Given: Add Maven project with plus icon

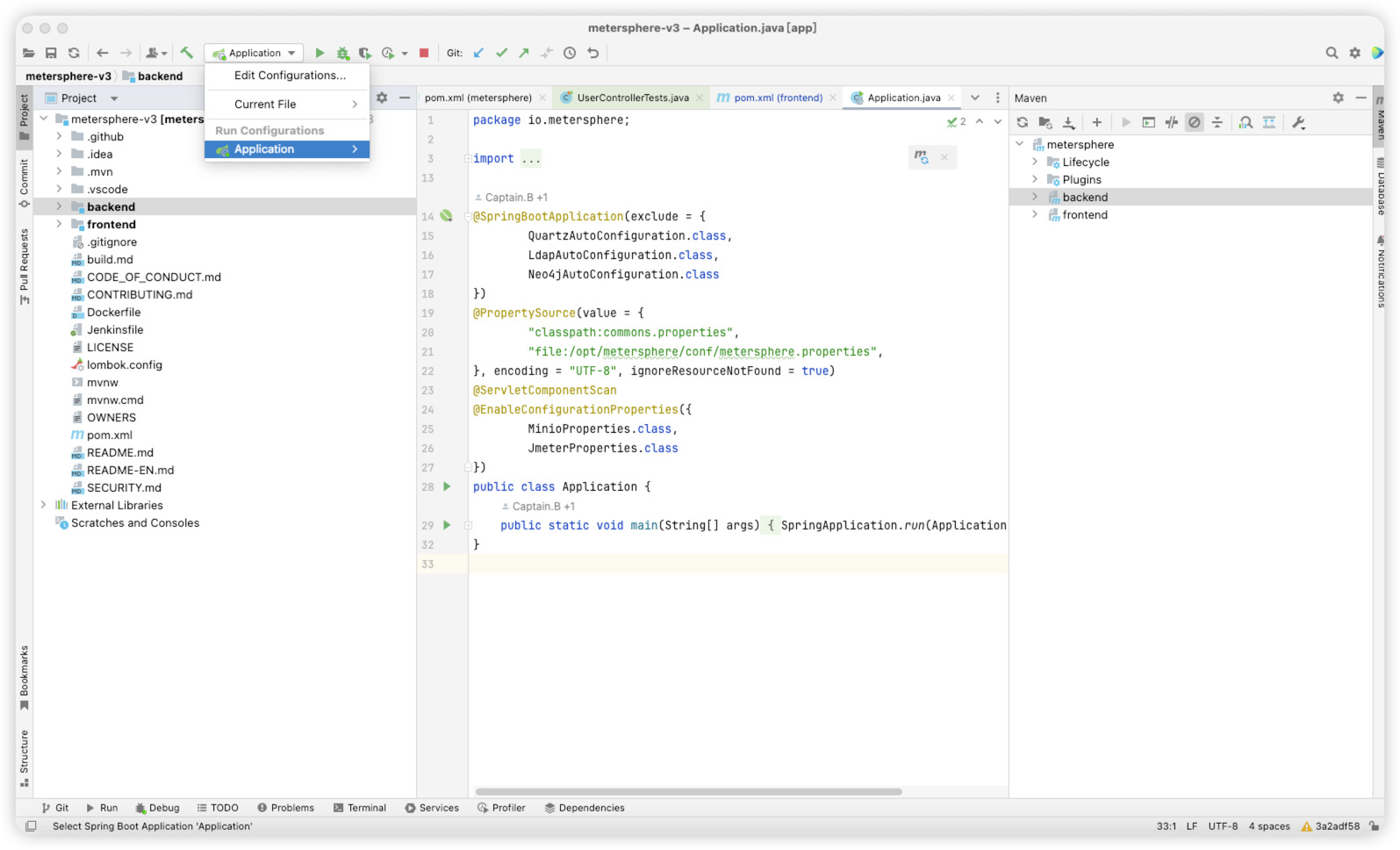Looking at the screenshot, I should 1096,122.
